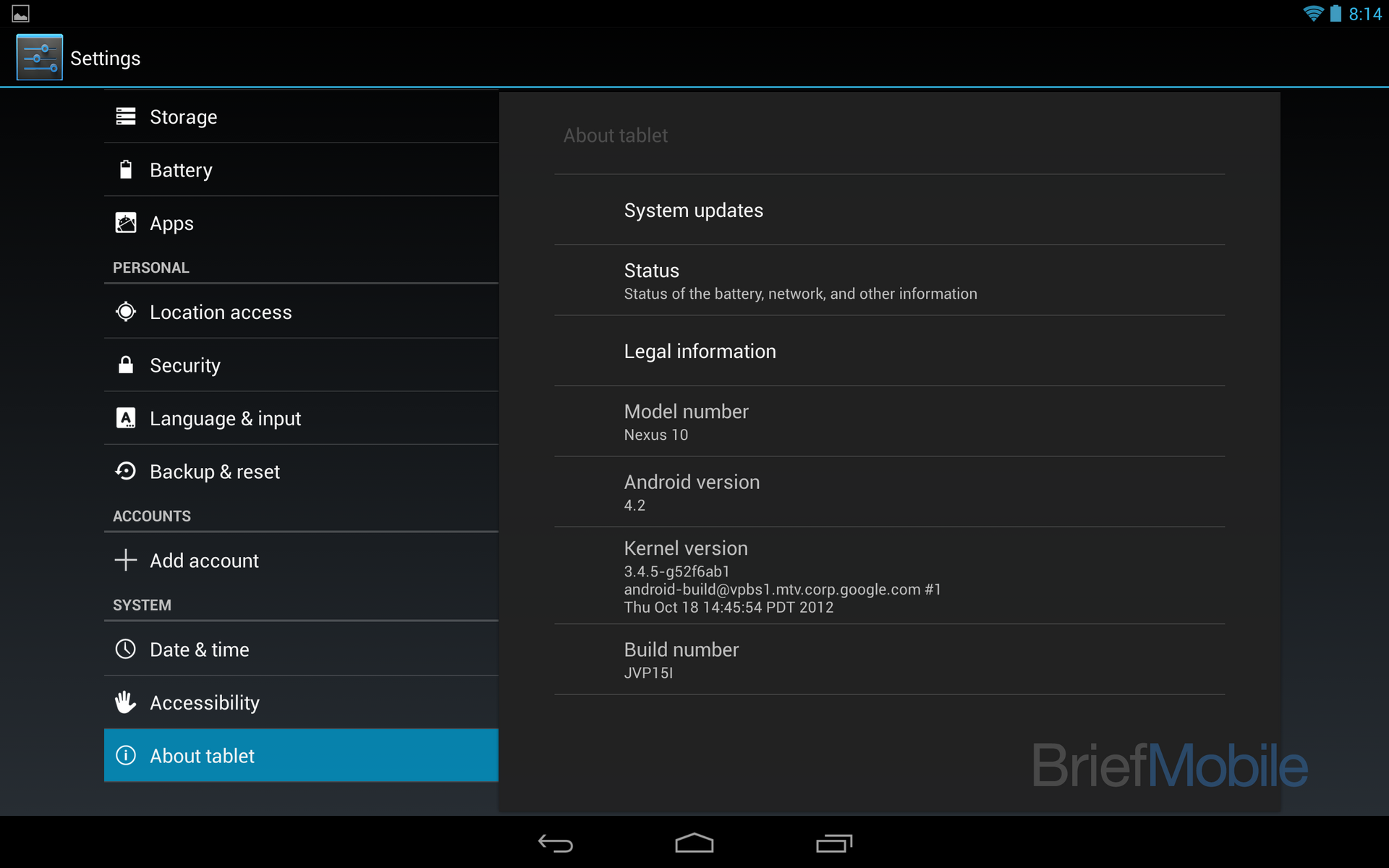Viewport: 1389px width, 868px height.
Task: Tap the Wi-Fi icon in status bar
Action: click(1311, 13)
